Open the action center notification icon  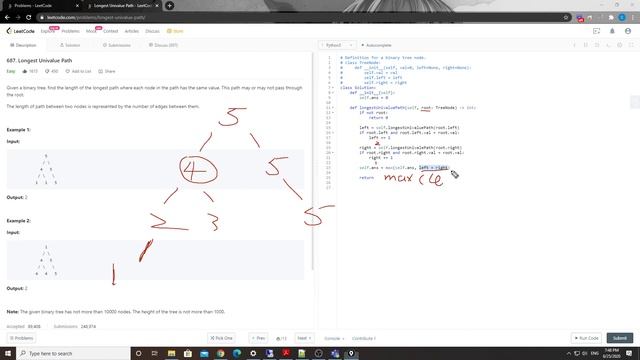pyautogui.click(x=629, y=353)
